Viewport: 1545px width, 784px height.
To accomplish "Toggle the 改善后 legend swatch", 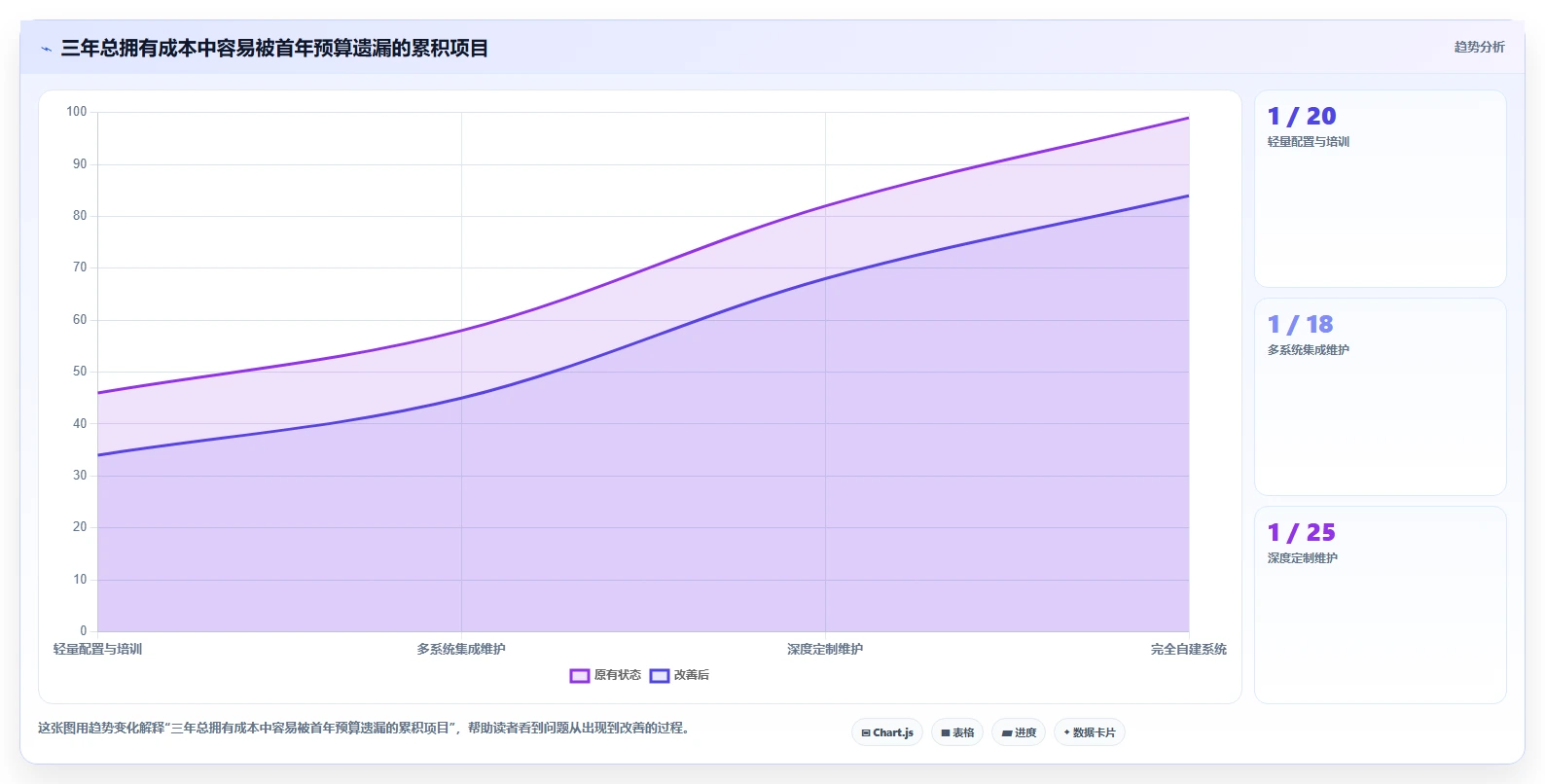I will coord(660,675).
